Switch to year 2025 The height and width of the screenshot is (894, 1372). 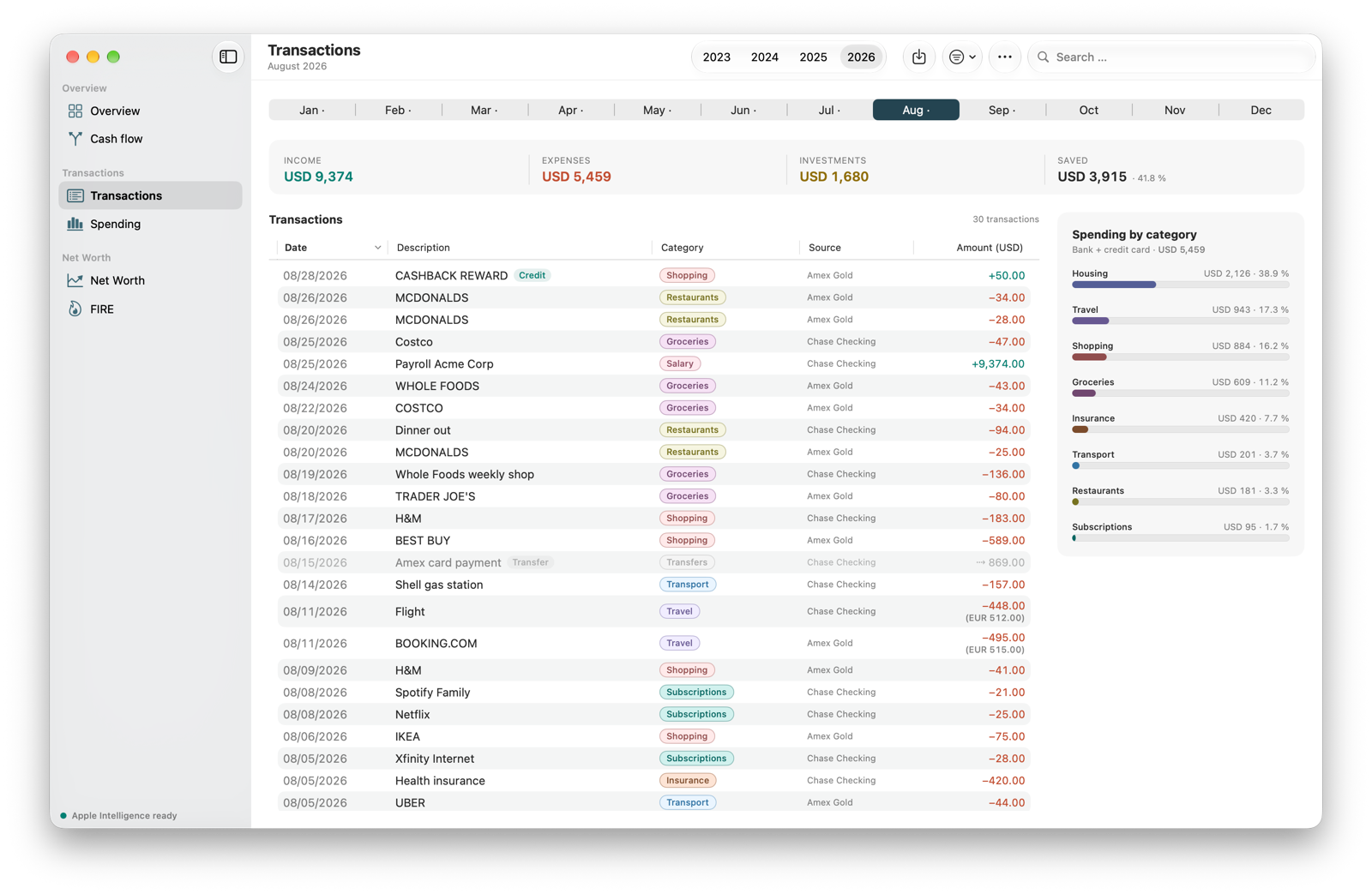(813, 57)
